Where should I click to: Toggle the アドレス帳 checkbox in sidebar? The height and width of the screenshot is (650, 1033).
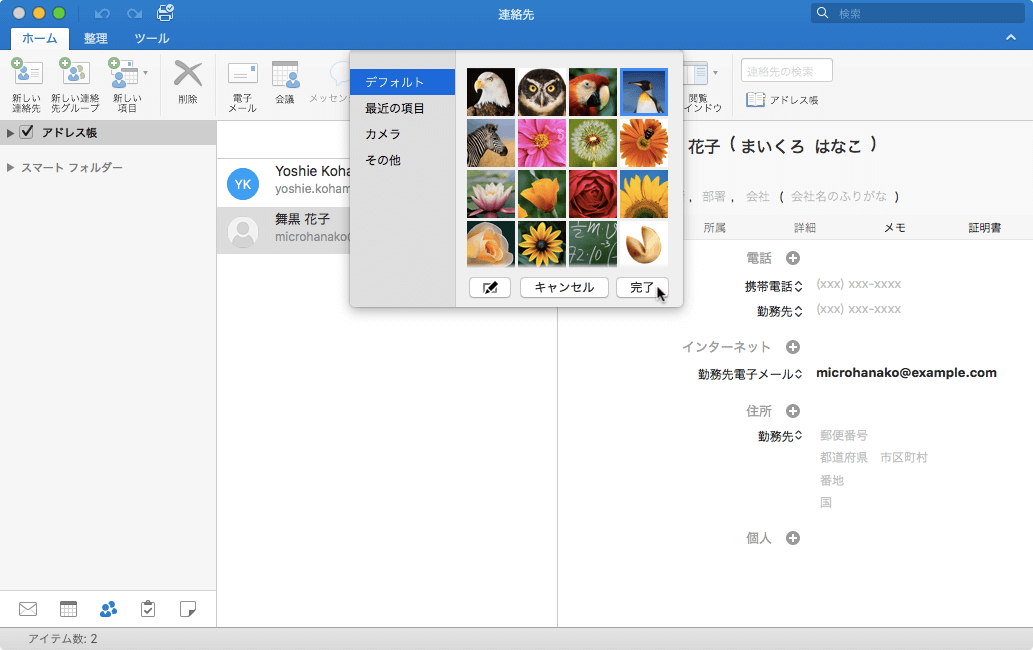26,132
